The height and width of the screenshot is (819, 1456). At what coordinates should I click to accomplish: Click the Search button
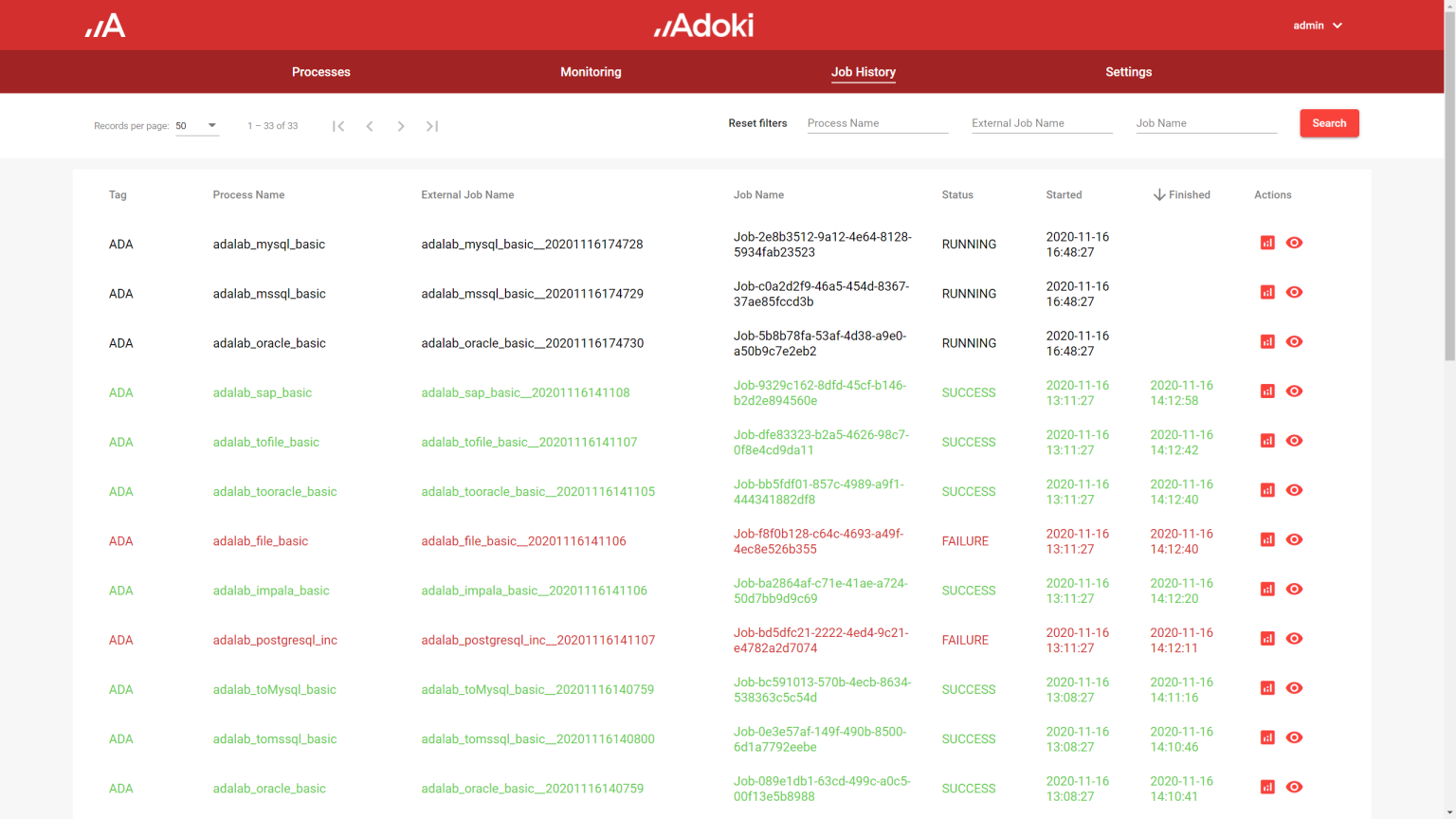click(x=1329, y=123)
